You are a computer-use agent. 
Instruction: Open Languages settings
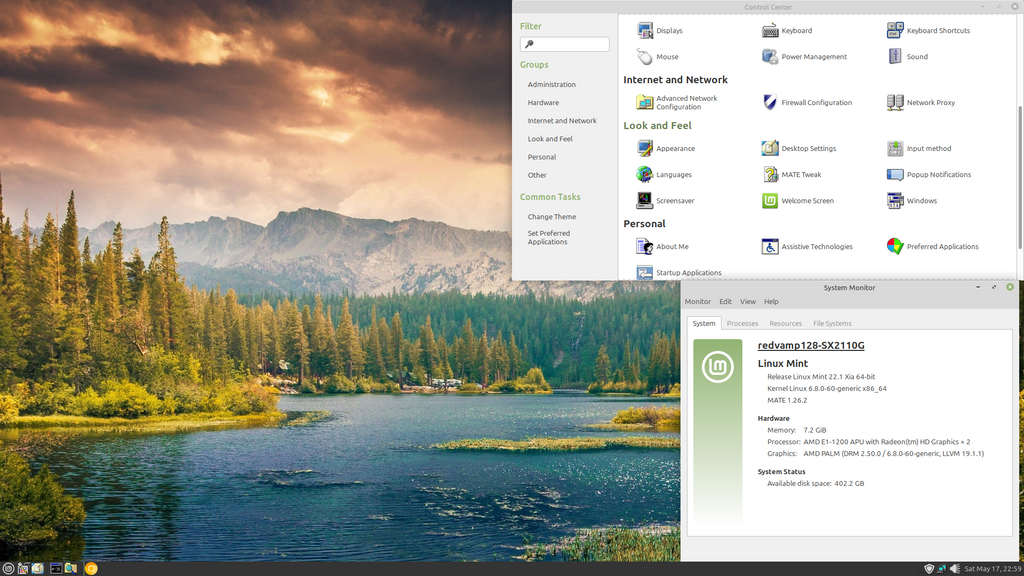pyautogui.click(x=664, y=174)
